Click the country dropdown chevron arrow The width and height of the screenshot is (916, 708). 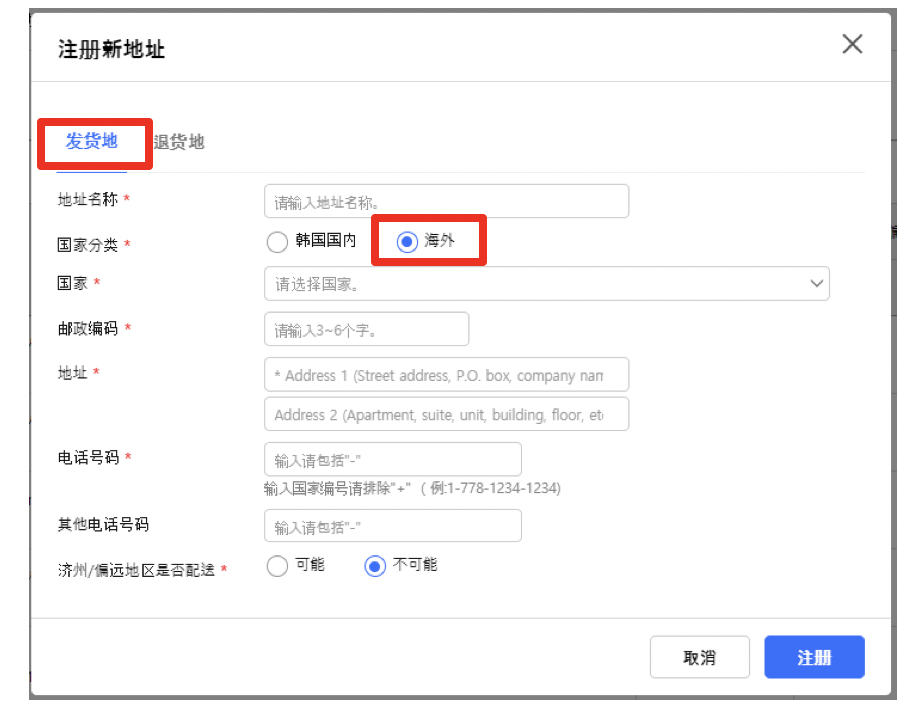coord(817,284)
